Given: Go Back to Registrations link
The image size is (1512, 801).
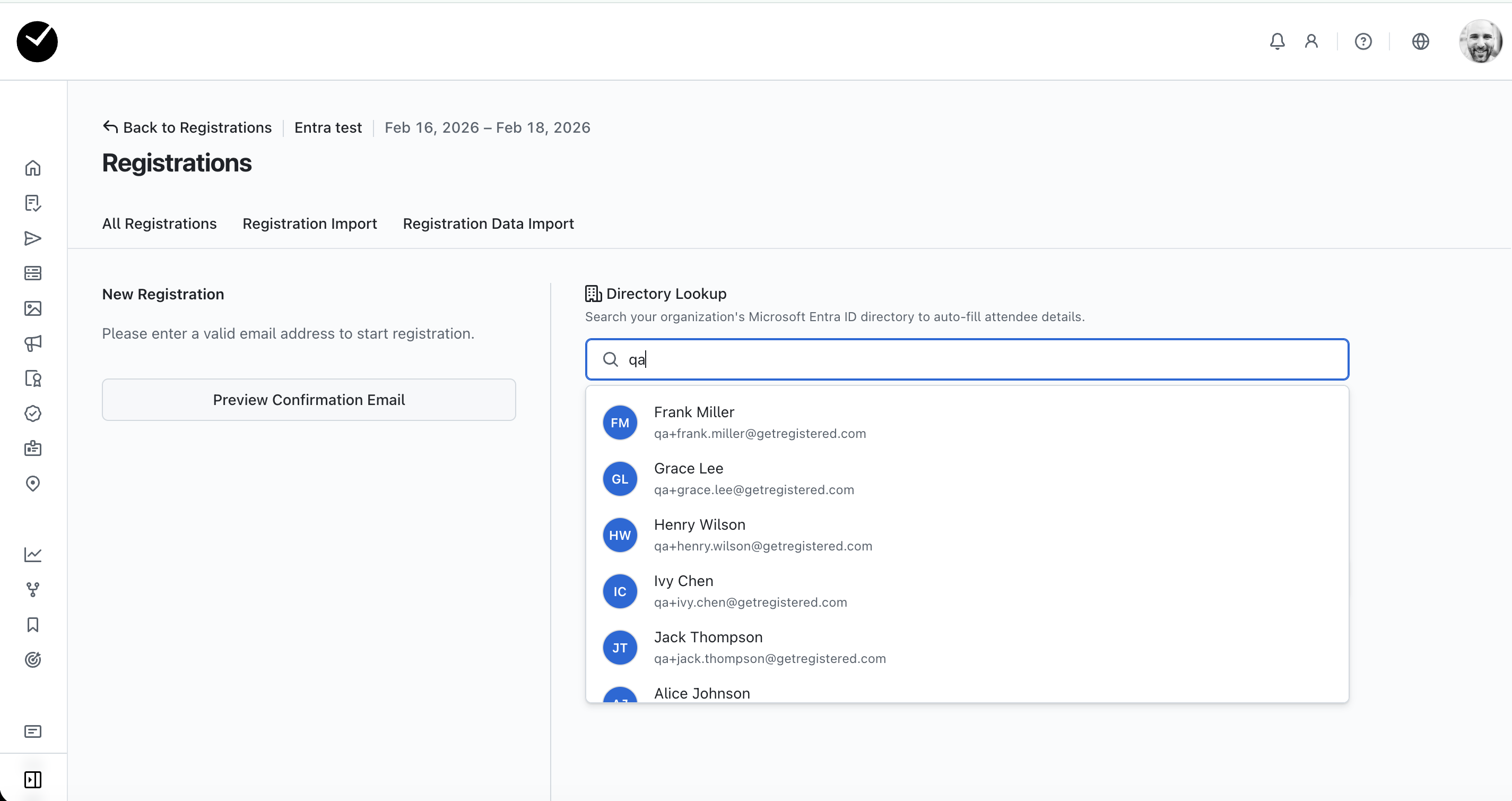Looking at the screenshot, I should click(x=187, y=127).
